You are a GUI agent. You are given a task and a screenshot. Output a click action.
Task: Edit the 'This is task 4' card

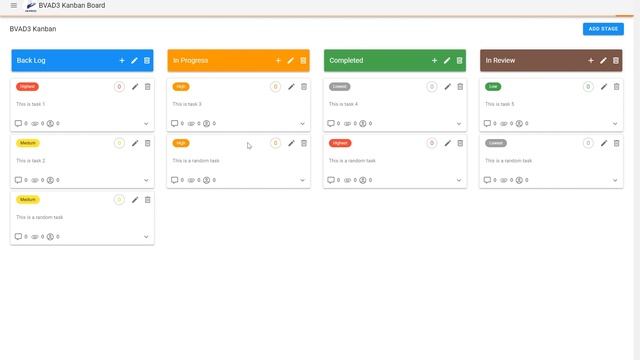(x=448, y=87)
